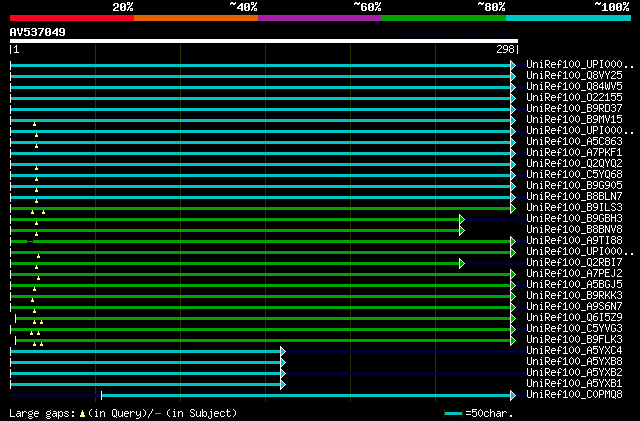
Task: Select the UniRef100_A9TI88 label
Action: pyautogui.click(x=574, y=241)
